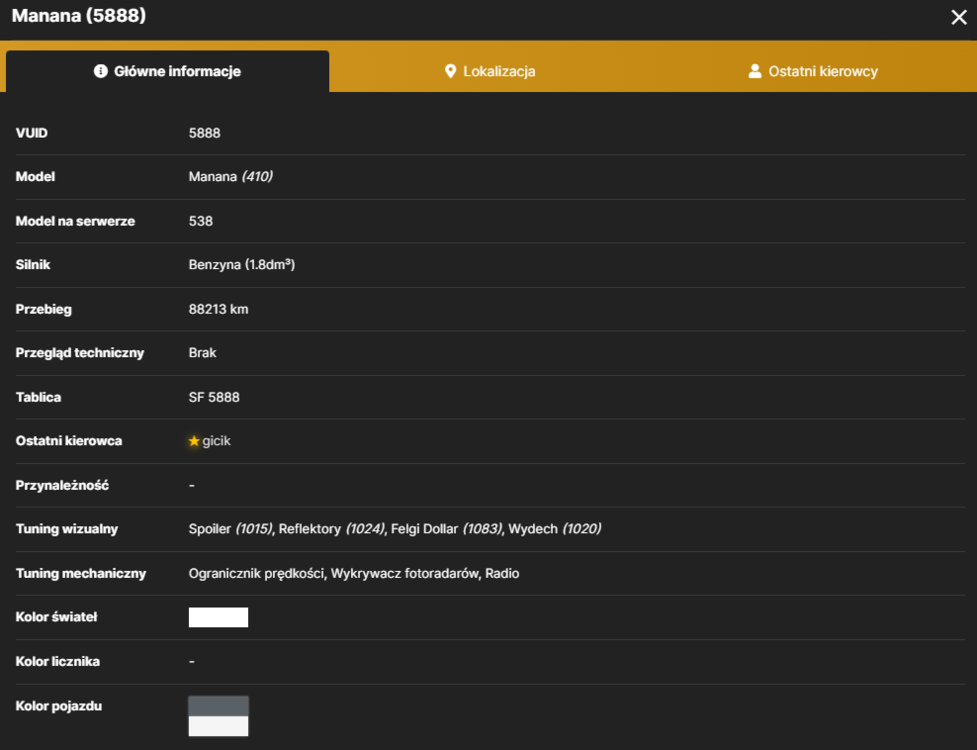The height and width of the screenshot is (750, 977).
Task: Click the Radio mechanical tuning entry
Action: (x=502, y=574)
